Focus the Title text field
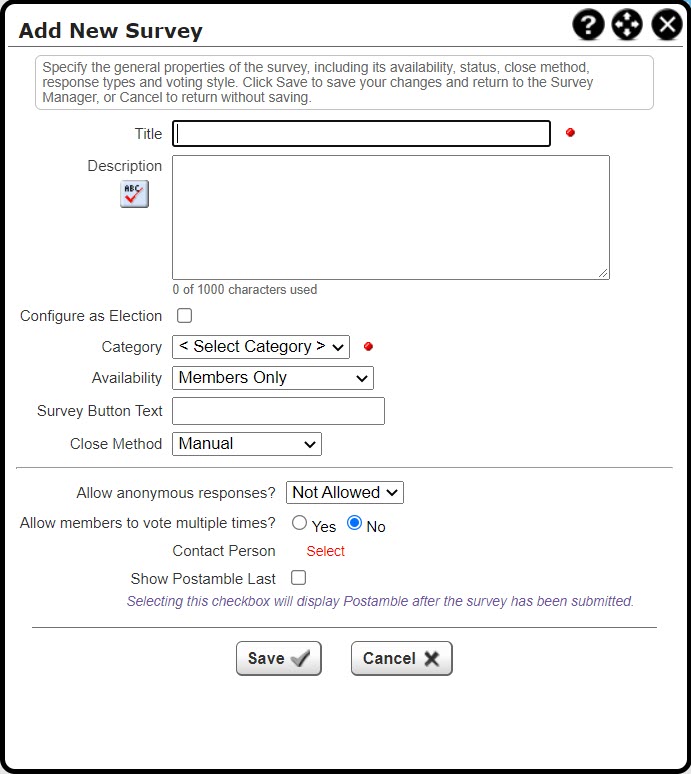691x774 pixels. pos(361,133)
